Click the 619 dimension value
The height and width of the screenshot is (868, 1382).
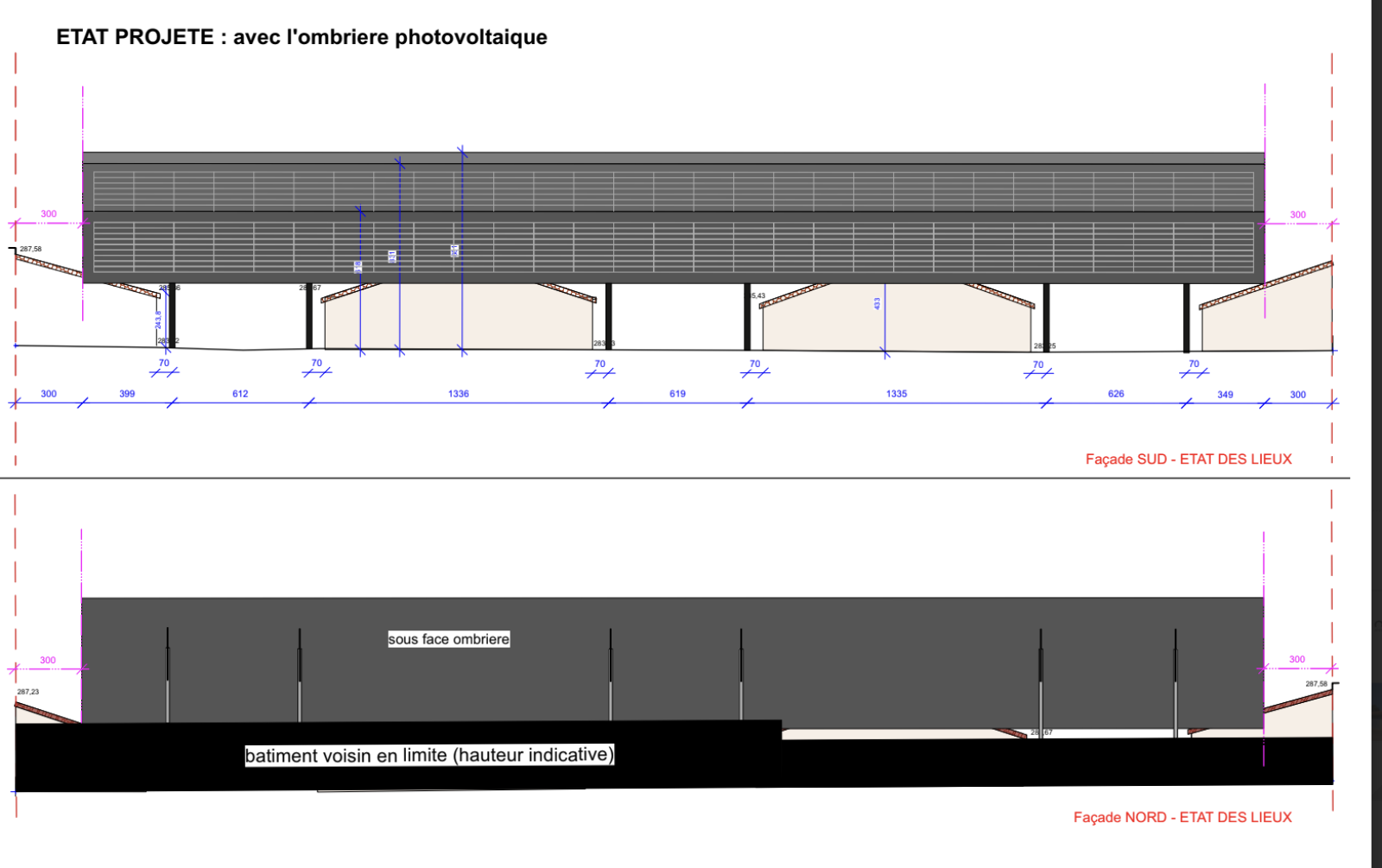coord(677,394)
